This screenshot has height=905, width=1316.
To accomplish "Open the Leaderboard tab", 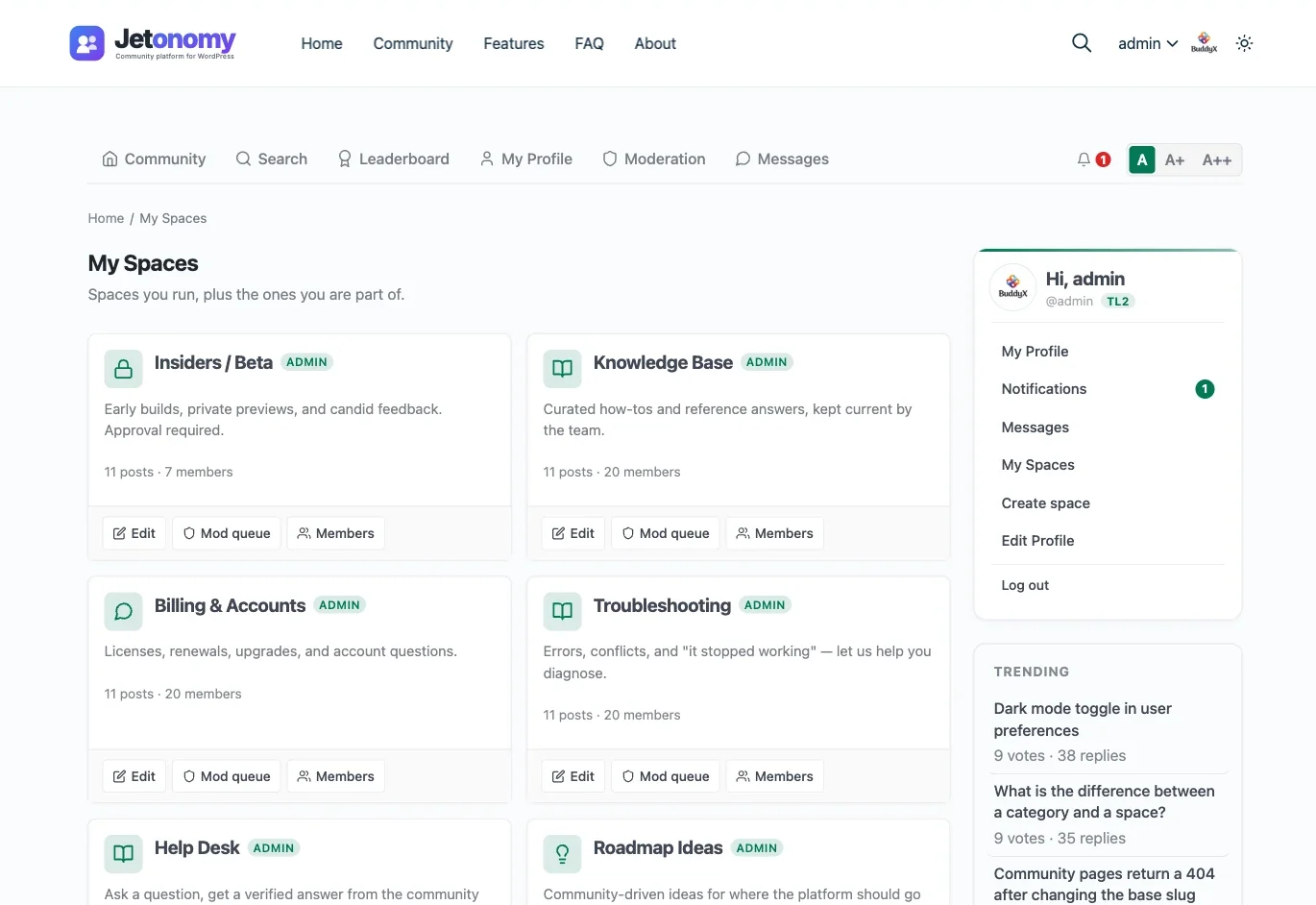I will coord(393,159).
